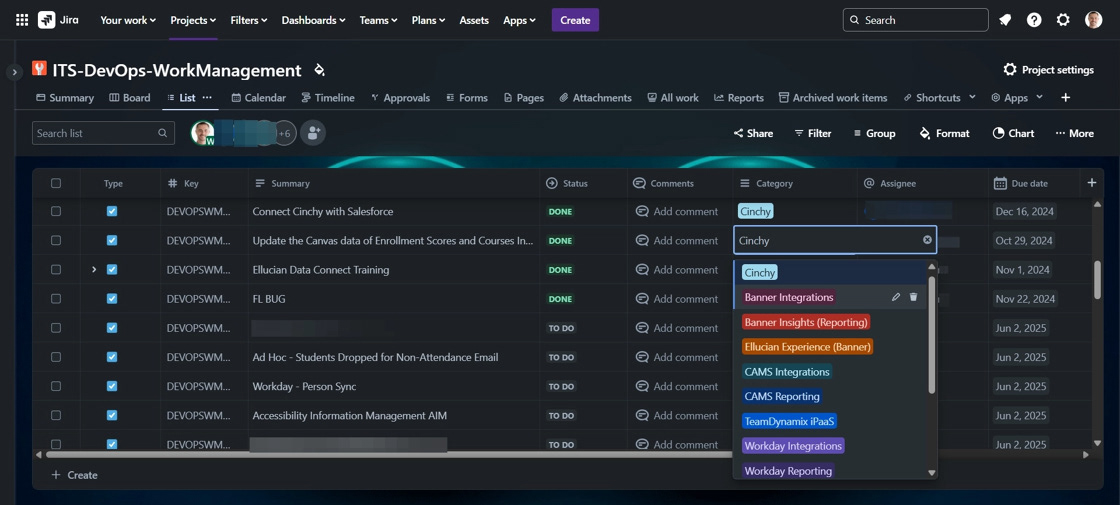
Task: Select the Workday - Person Sync row checkbox
Action: point(56,386)
